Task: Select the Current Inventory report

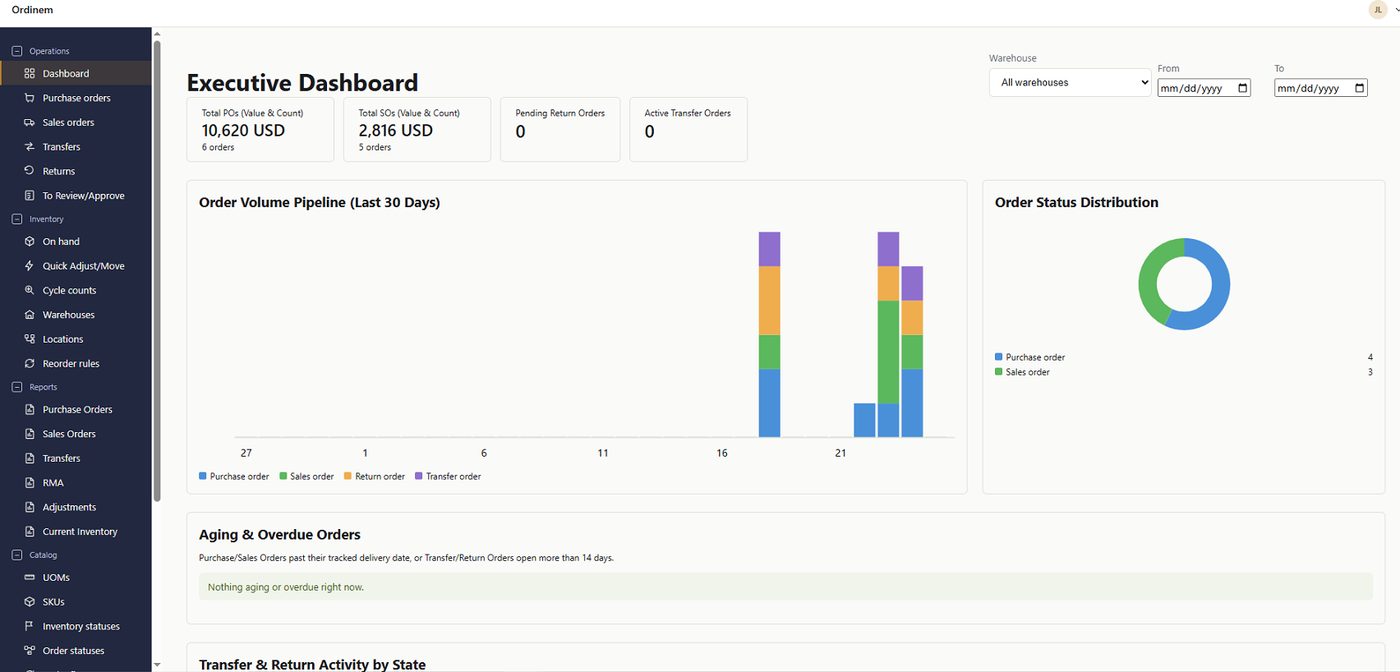Action: pyautogui.click(x=76, y=532)
